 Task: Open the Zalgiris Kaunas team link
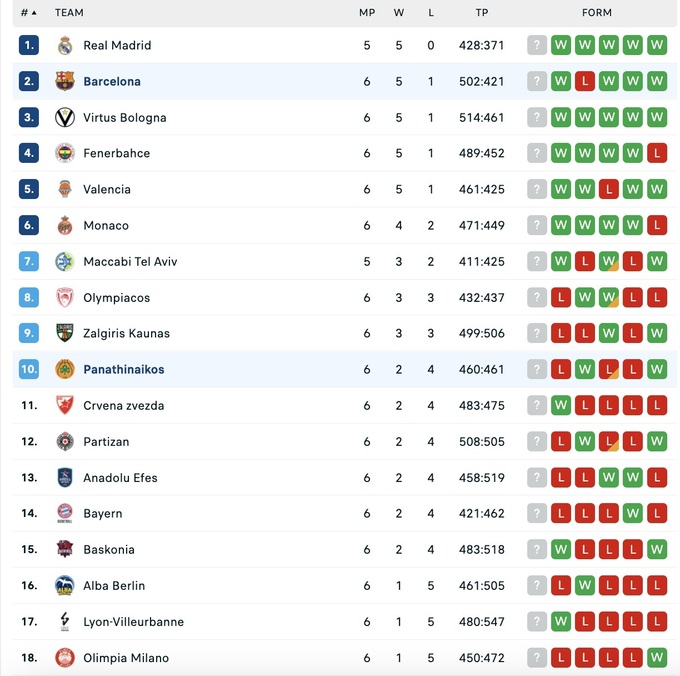click(x=126, y=333)
